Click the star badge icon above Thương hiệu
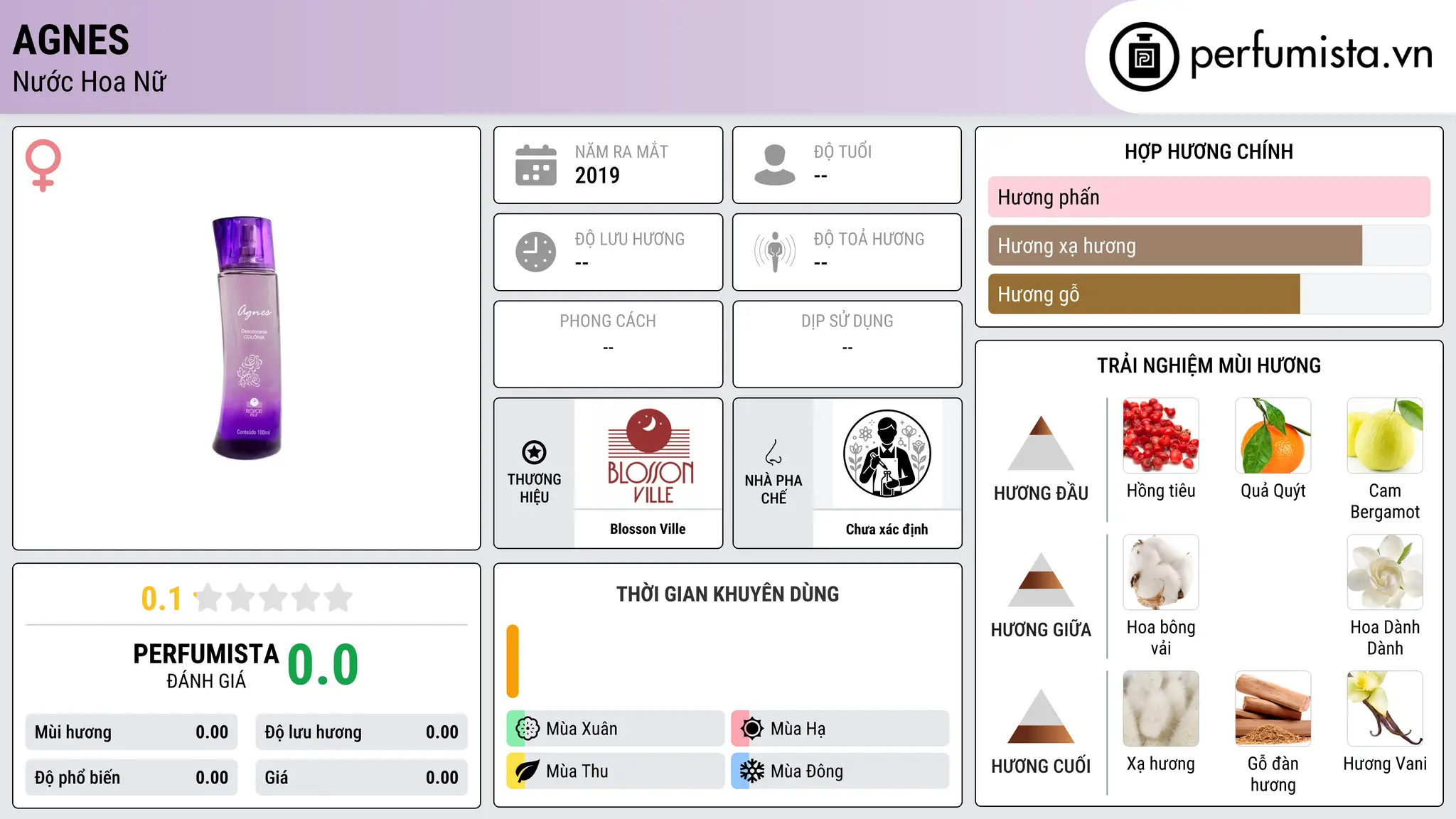The width and height of the screenshot is (1456, 819). (534, 452)
